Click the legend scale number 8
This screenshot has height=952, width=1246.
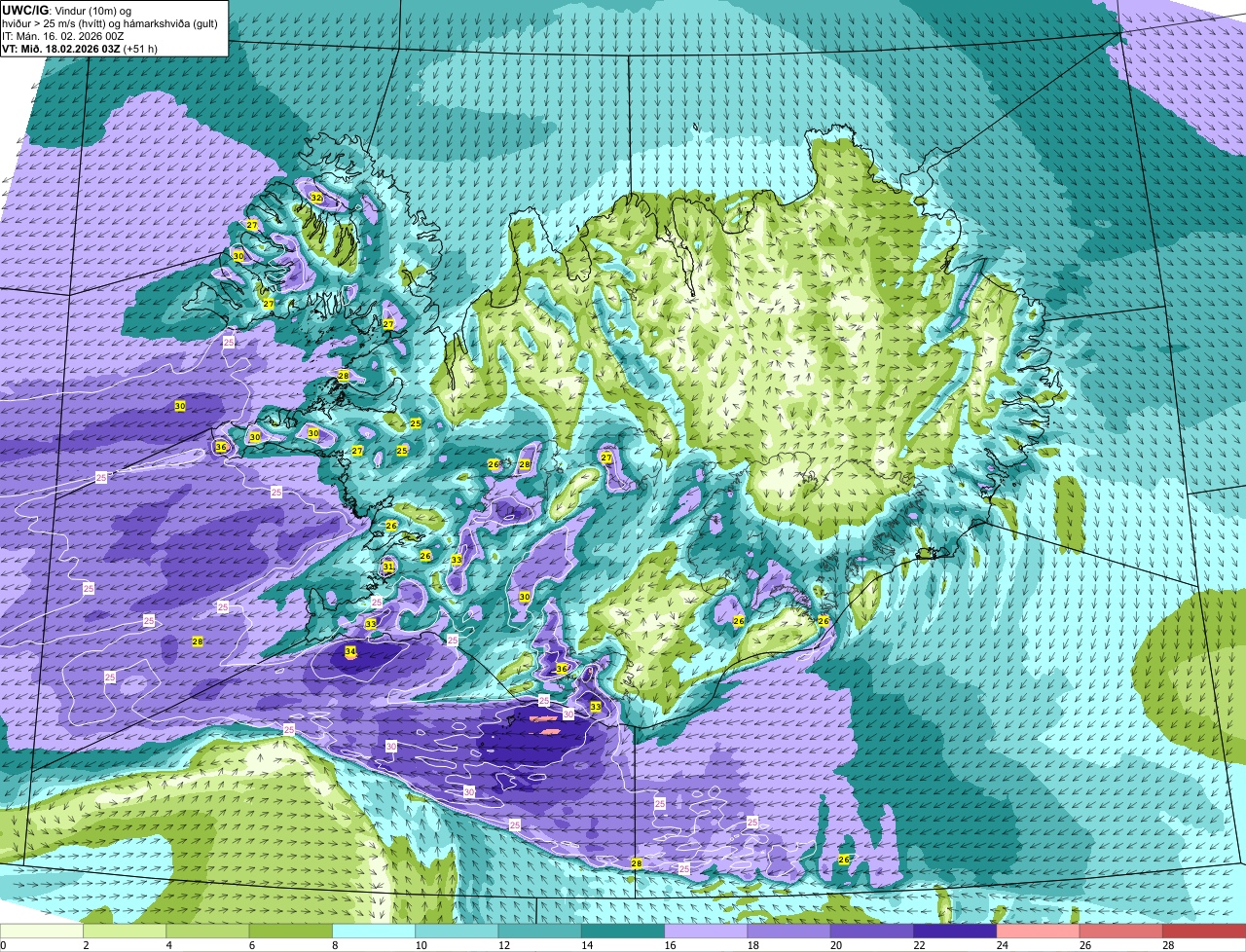coord(335,945)
